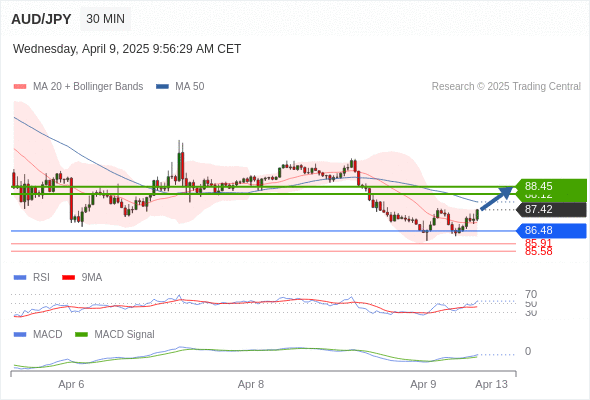The image size is (590, 400).
Task: Click the Trading Central copyright text
Action: coord(506,87)
